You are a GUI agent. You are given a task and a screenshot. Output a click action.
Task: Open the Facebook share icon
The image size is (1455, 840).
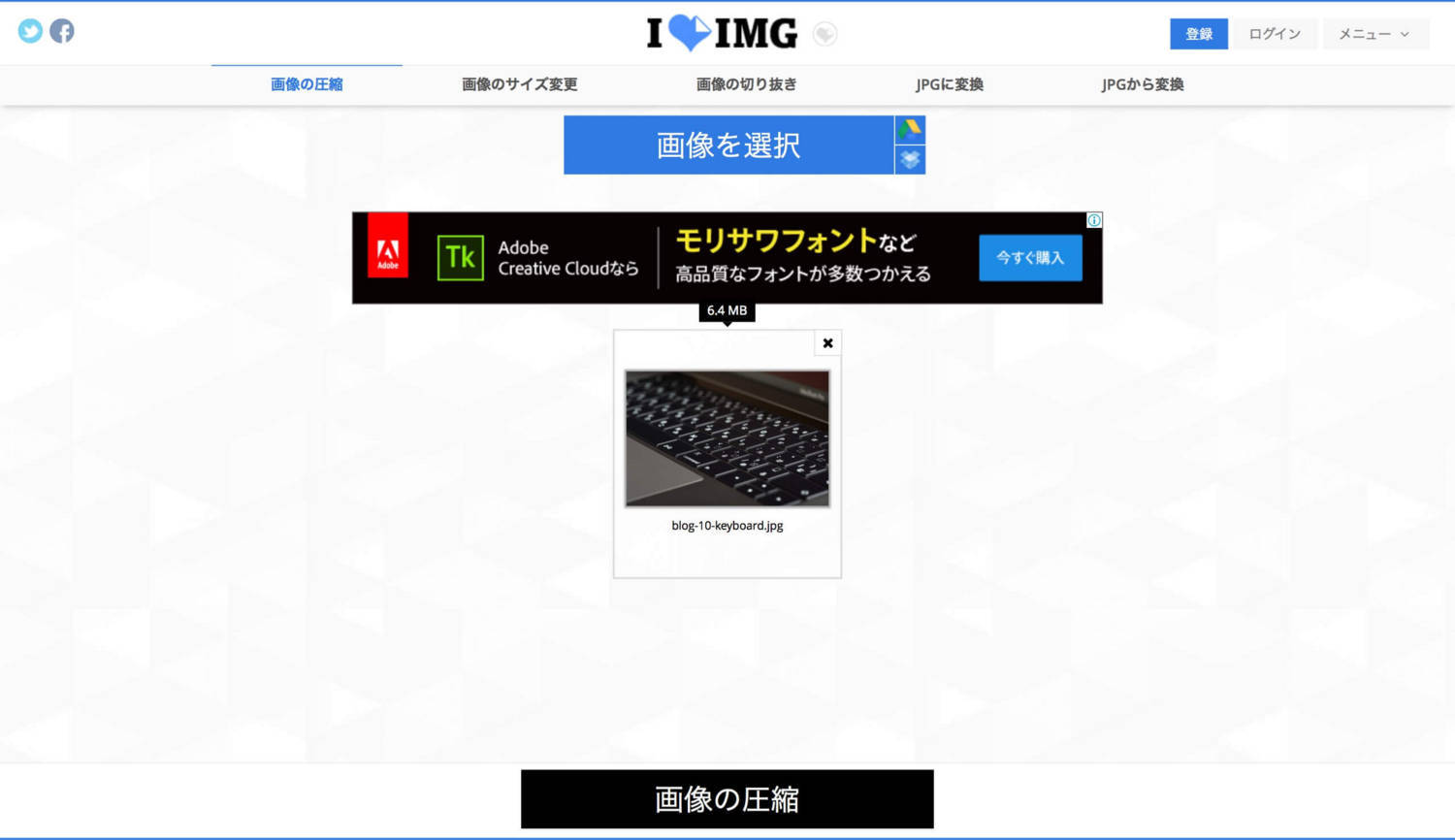point(62,32)
